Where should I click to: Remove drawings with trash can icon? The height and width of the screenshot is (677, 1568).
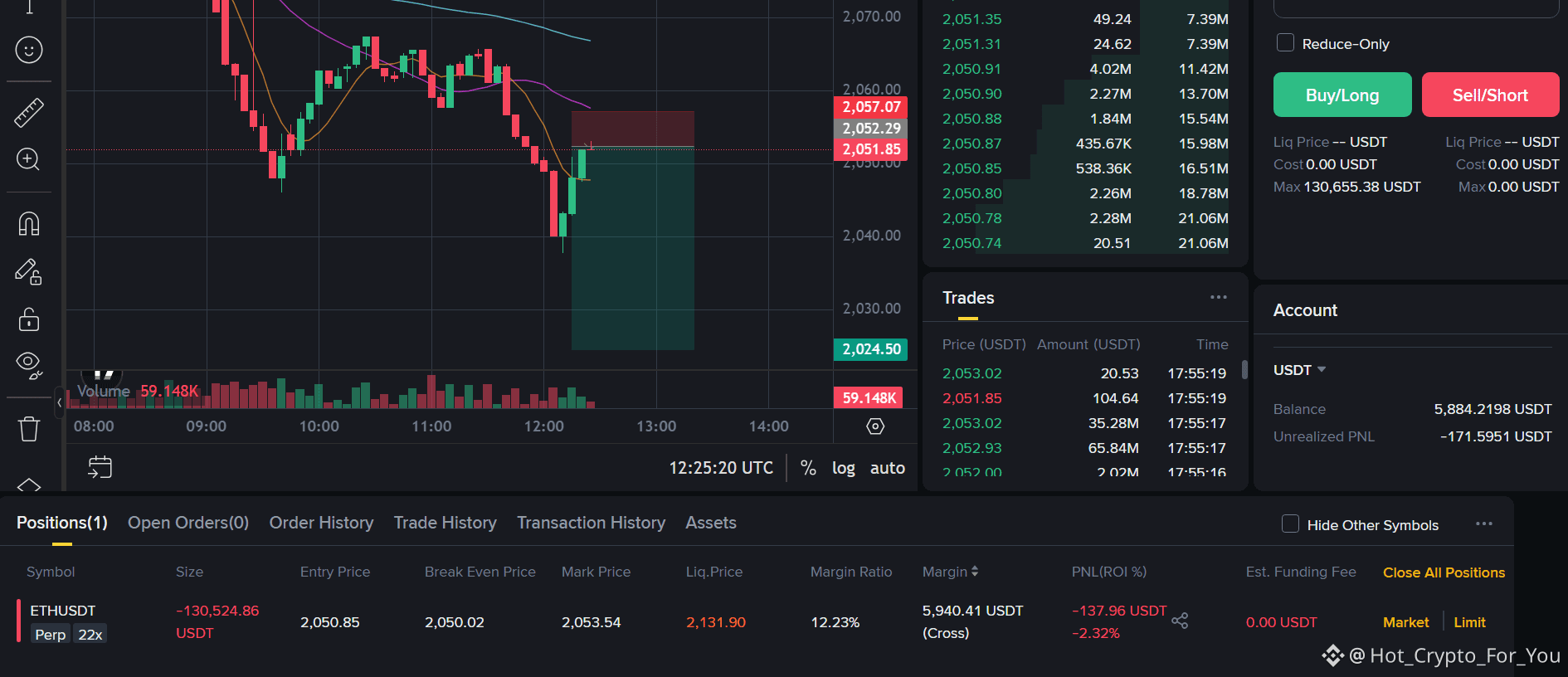point(29,429)
